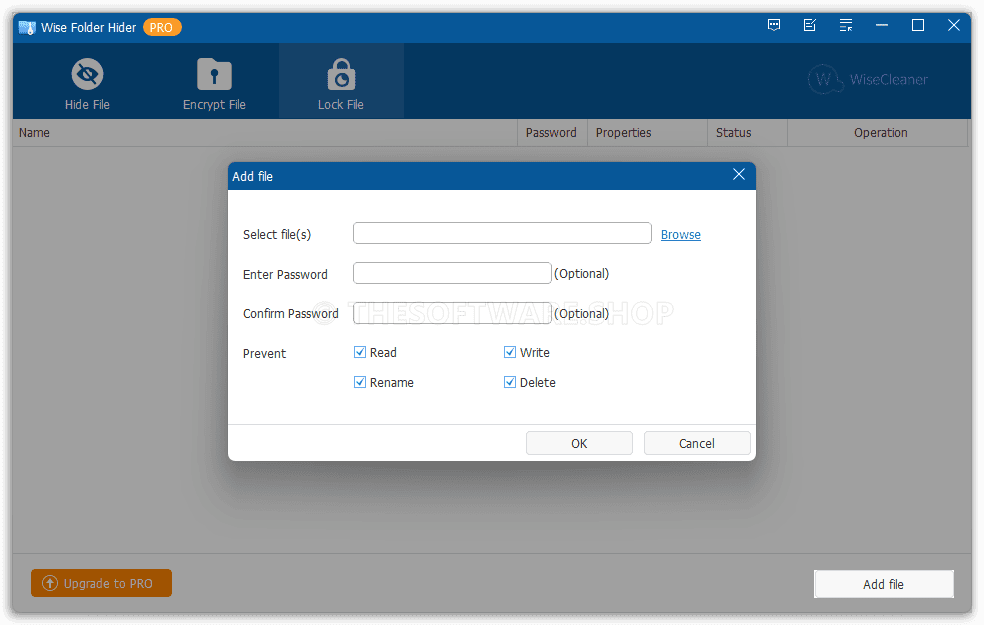This screenshot has height=625, width=984.
Task: Maximize the Wise Folder Hider window
Action: [x=917, y=25]
